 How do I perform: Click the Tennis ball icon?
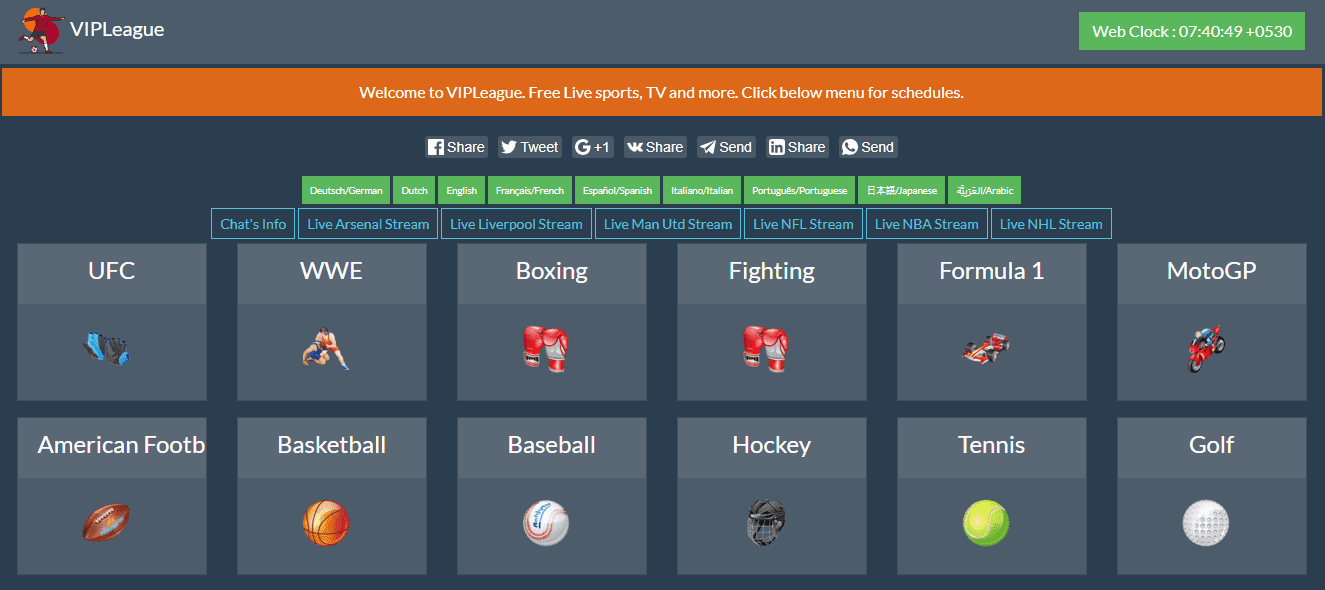[x=986, y=523]
